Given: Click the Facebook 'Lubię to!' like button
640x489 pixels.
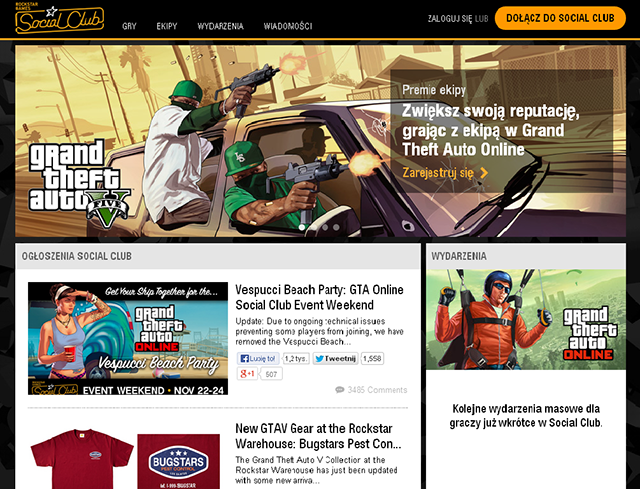Looking at the screenshot, I should 258,358.
